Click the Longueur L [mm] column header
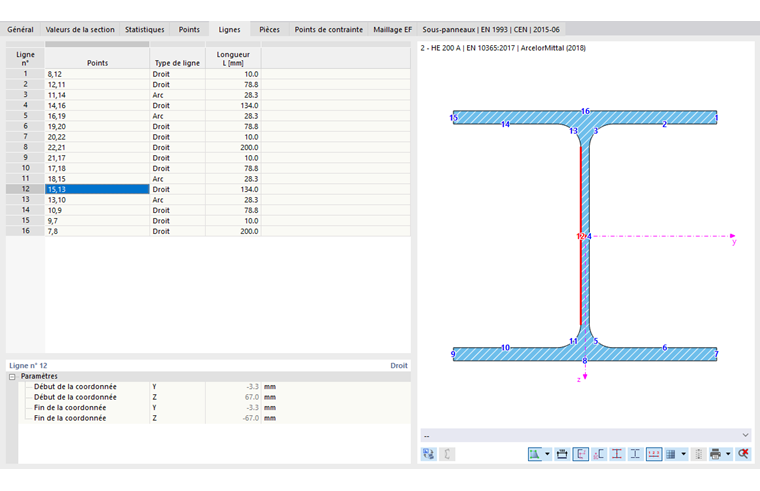The image size is (760, 491). (x=233, y=58)
